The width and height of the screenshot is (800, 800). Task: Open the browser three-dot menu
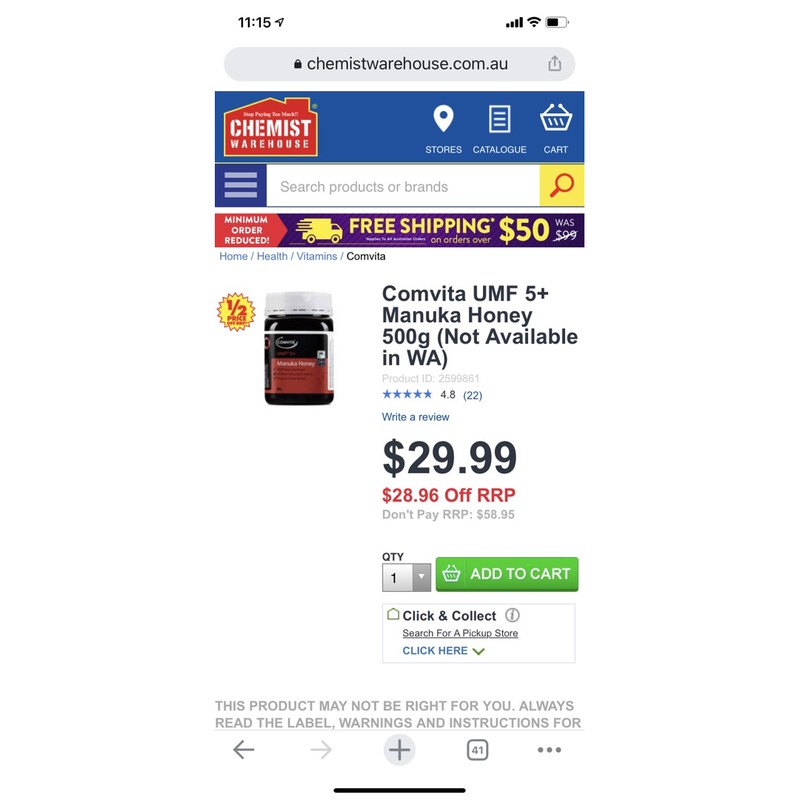549,749
